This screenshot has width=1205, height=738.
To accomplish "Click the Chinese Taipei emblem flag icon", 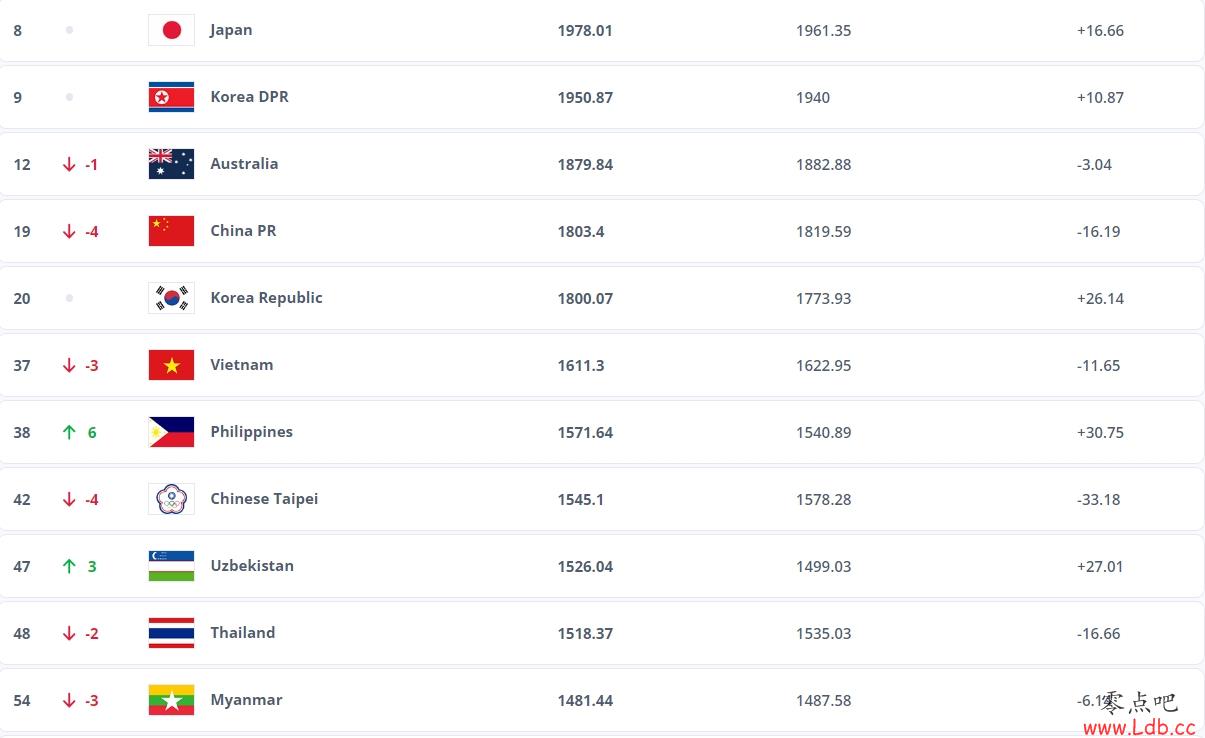I will (171, 499).
